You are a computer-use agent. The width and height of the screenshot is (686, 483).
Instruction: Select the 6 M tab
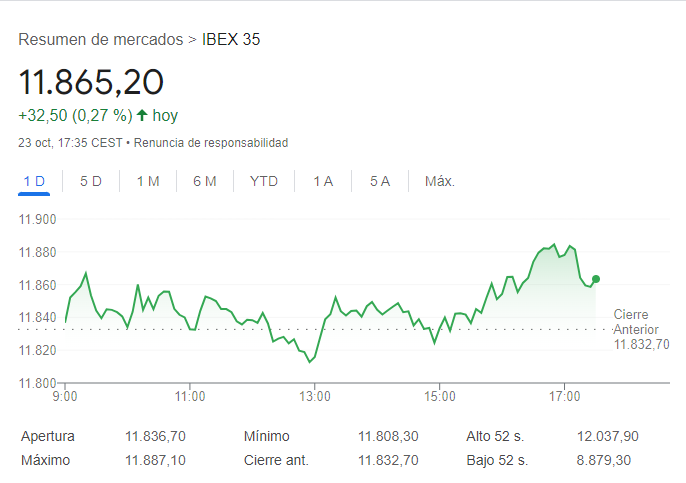[205, 181]
